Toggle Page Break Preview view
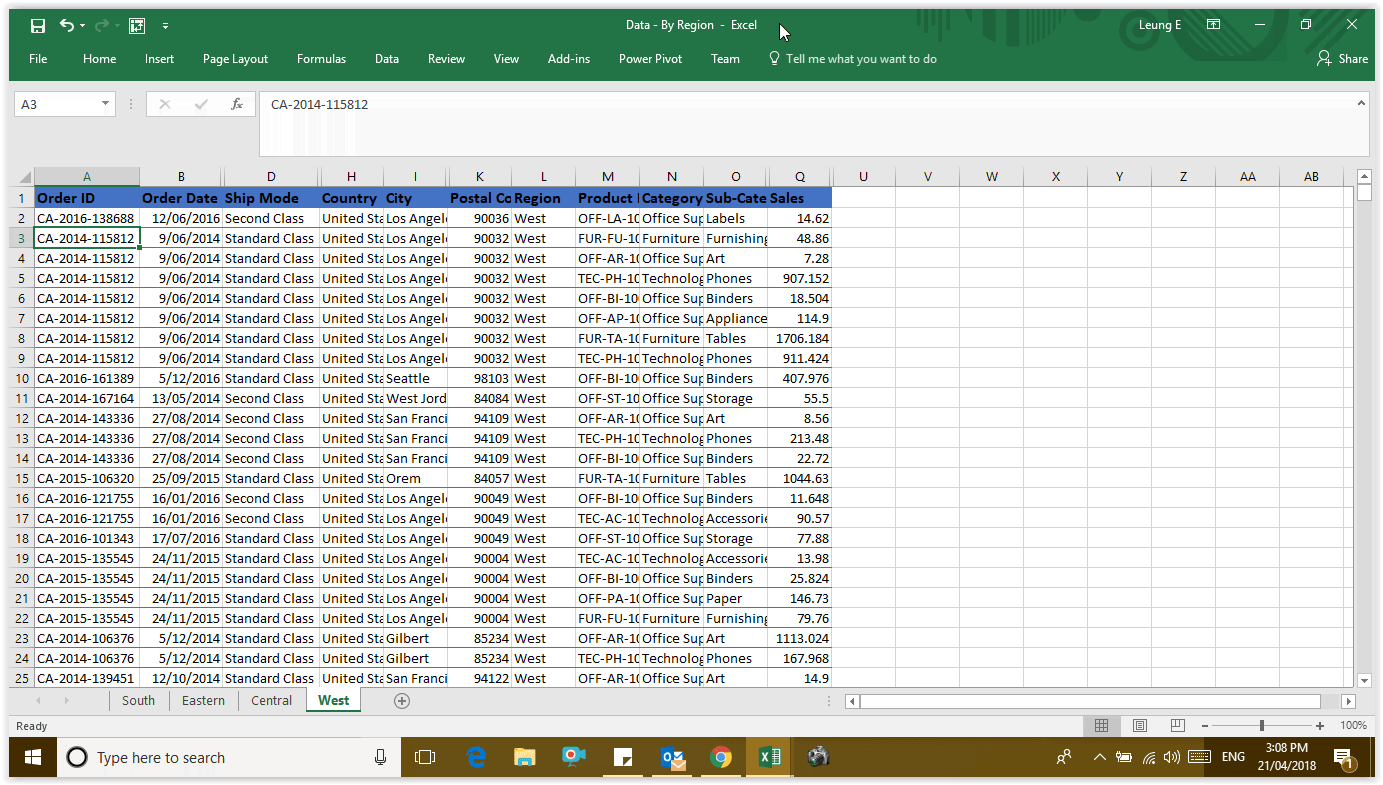The height and width of the screenshot is (785, 1383). [x=1178, y=726]
